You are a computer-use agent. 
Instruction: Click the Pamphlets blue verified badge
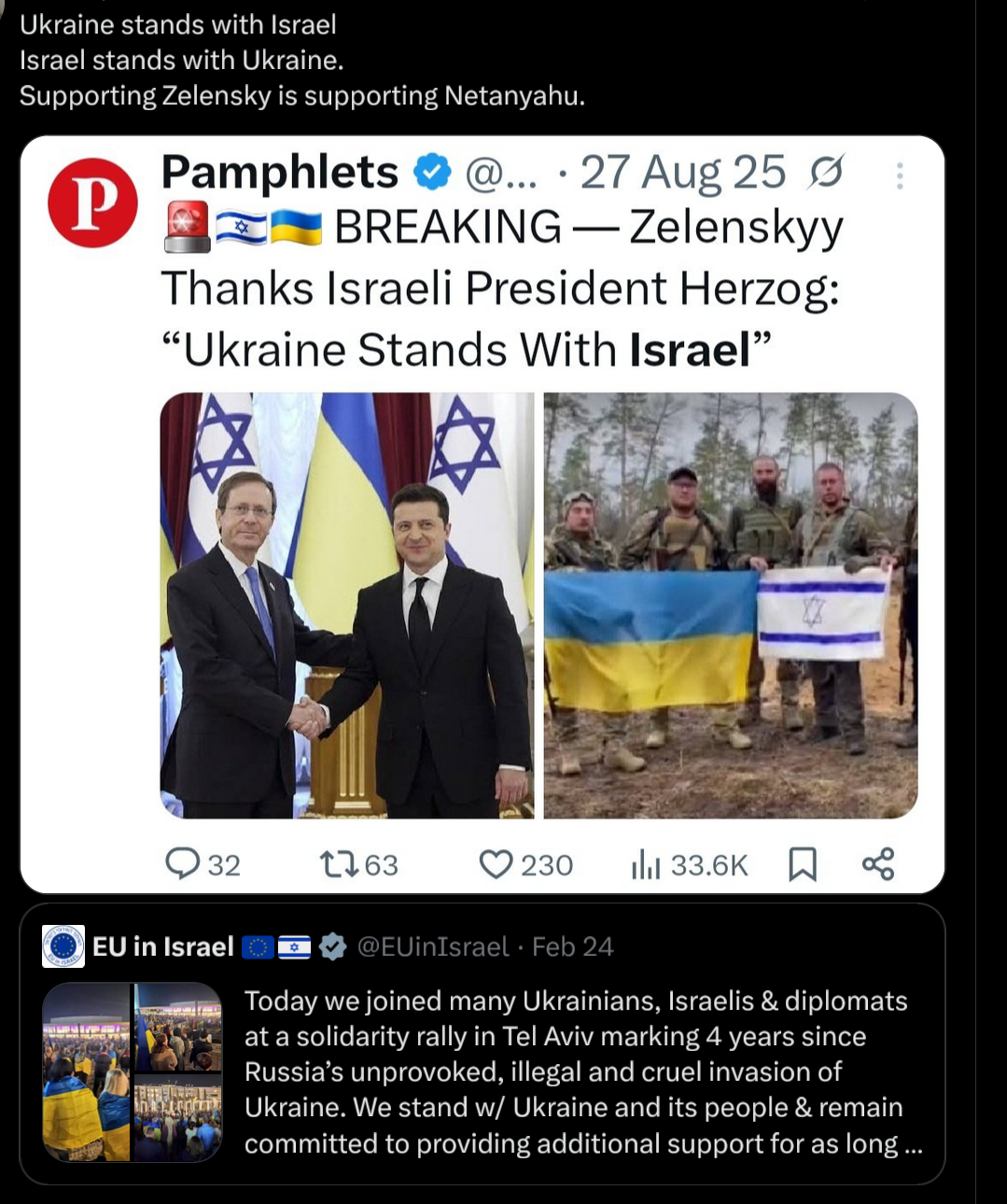tap(432, 174)
